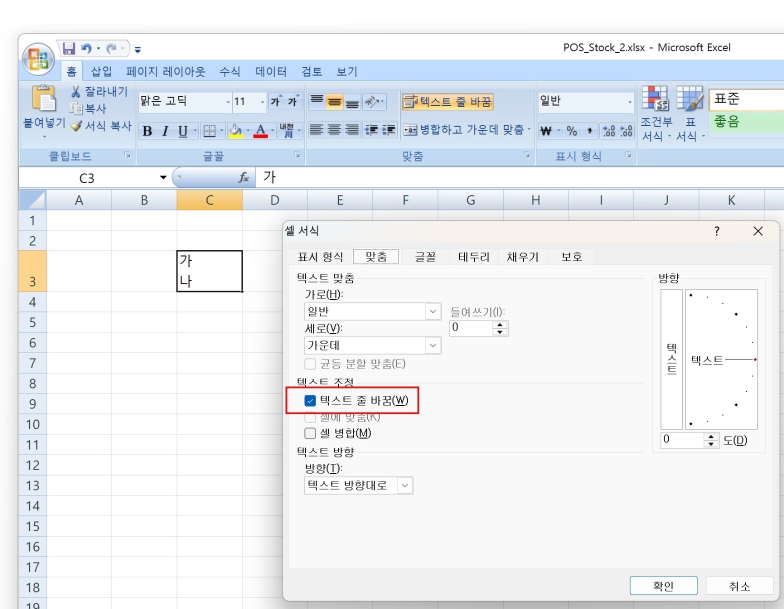This screenshot has height=609, width=784.
Task: Click the Format Painter (서식 복사) icon
Action: (x=76, y=126)
